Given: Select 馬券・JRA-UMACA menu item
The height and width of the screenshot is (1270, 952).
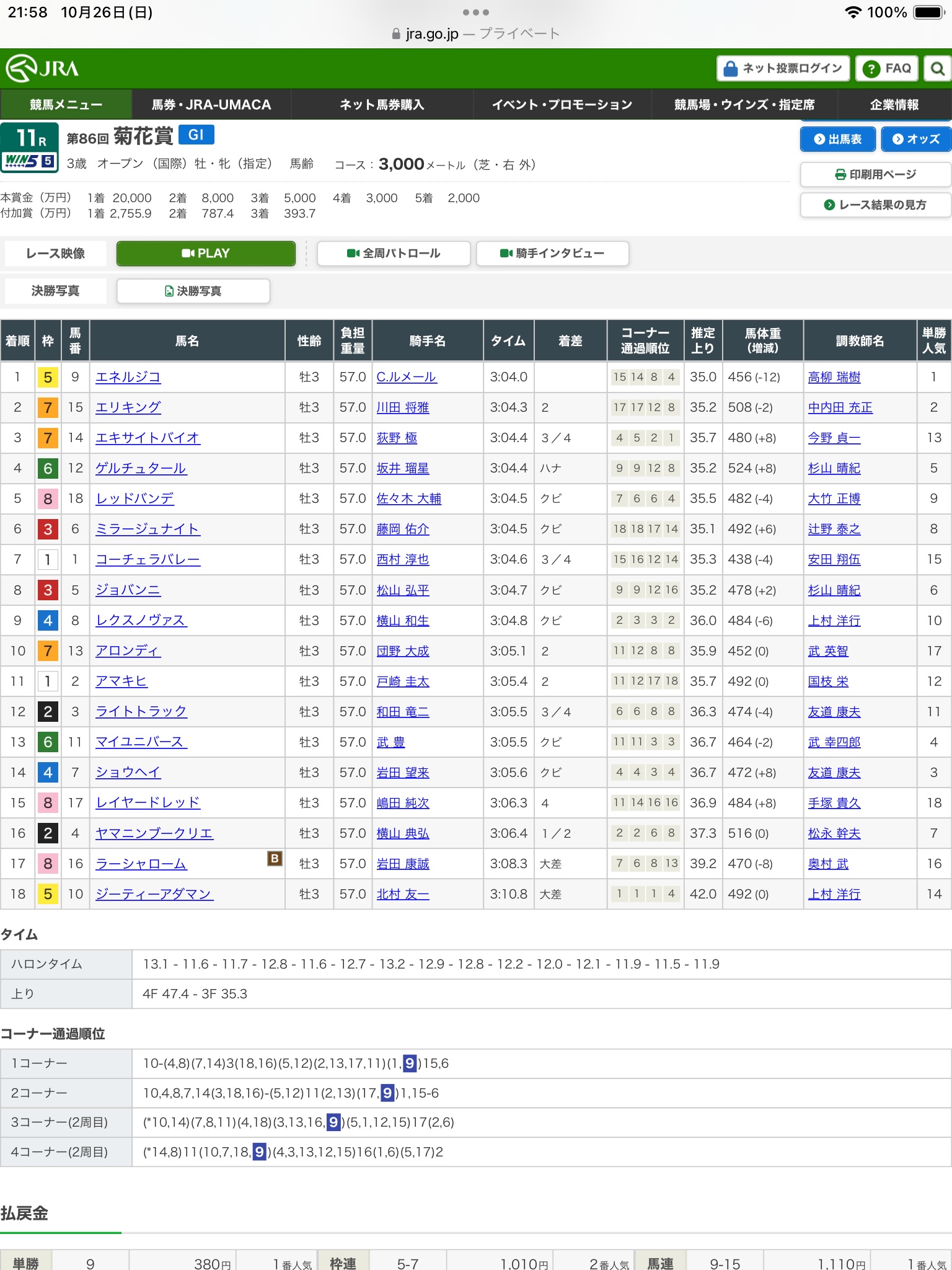Looking at the screenshot, I should [211, 104].
